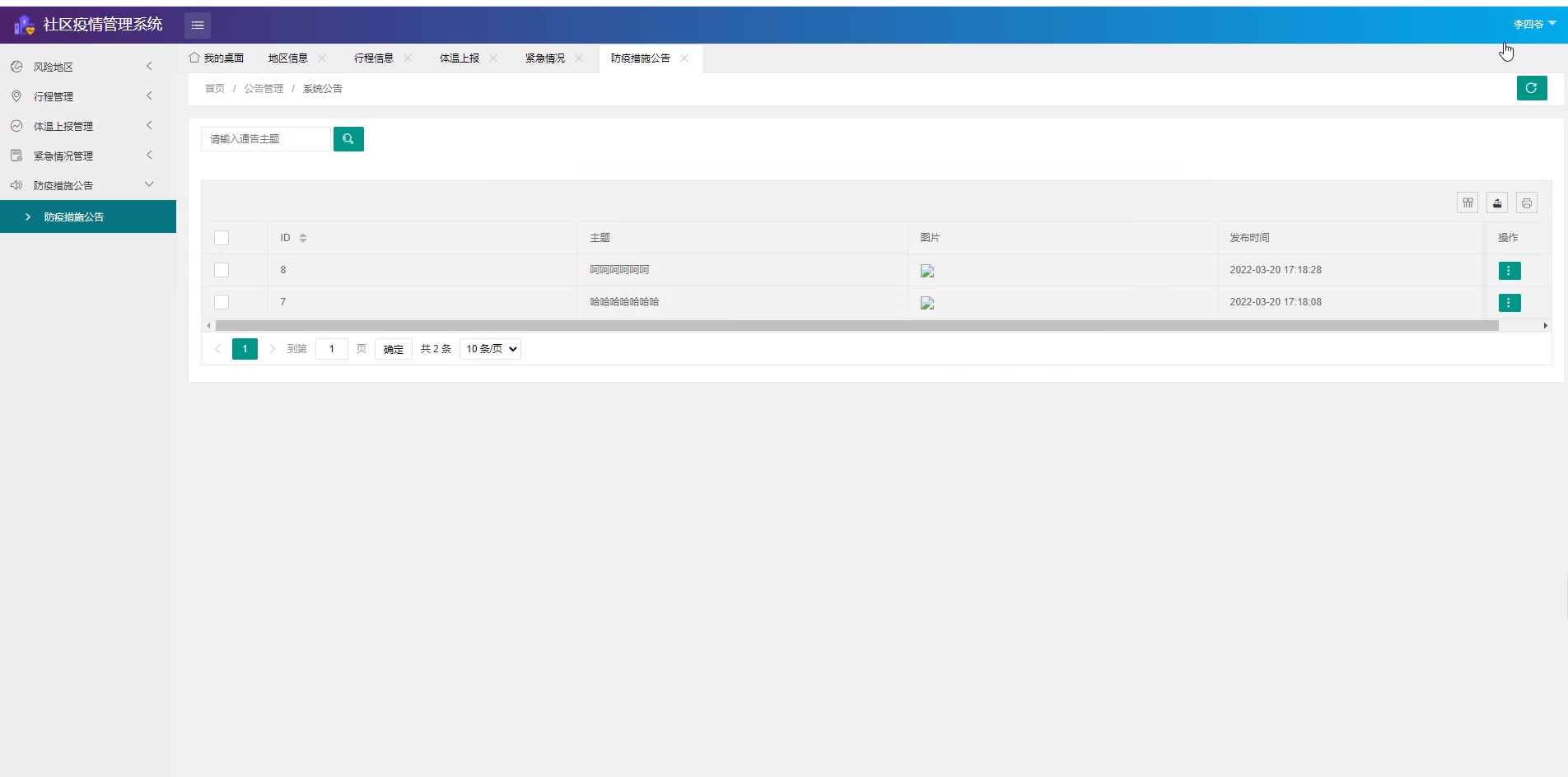Click 防疫措施公告 speaker icon
Viewport: 1568px width, 777px height.
[x=16, y=185]
